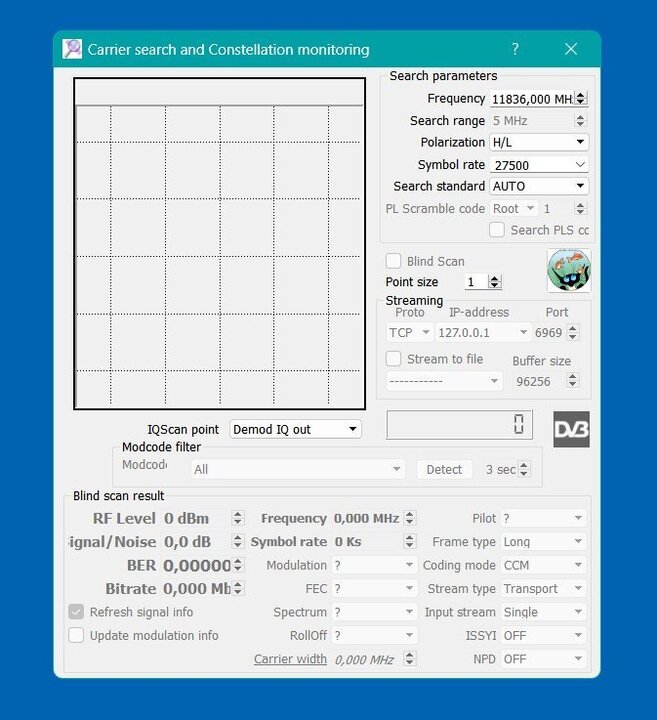Close the Carrier search window

(x=571, y=49)
